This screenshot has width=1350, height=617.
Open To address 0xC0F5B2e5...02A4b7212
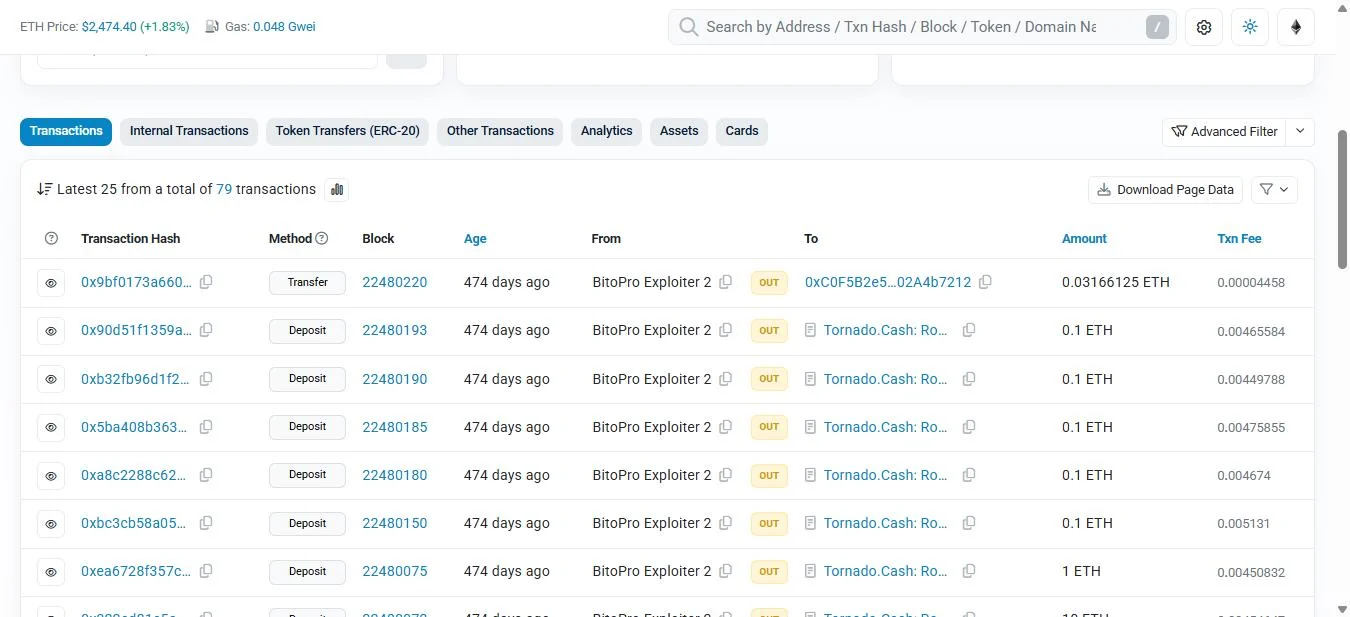pos(888,282)
